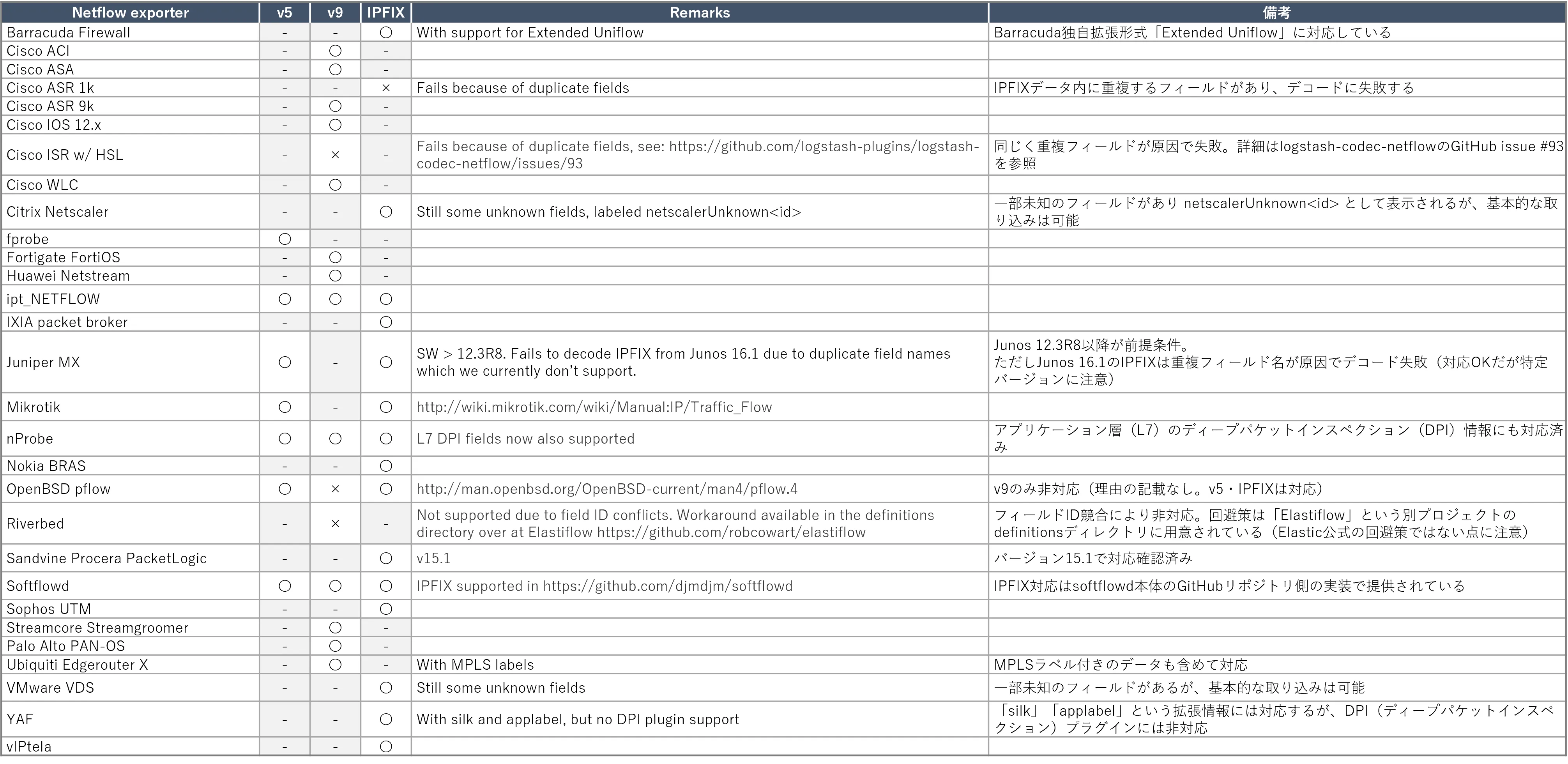Viewport: 1568px width, 764px height.
Task: Select the 'Huawei Netstream' cell
Action: coord(130,276)
